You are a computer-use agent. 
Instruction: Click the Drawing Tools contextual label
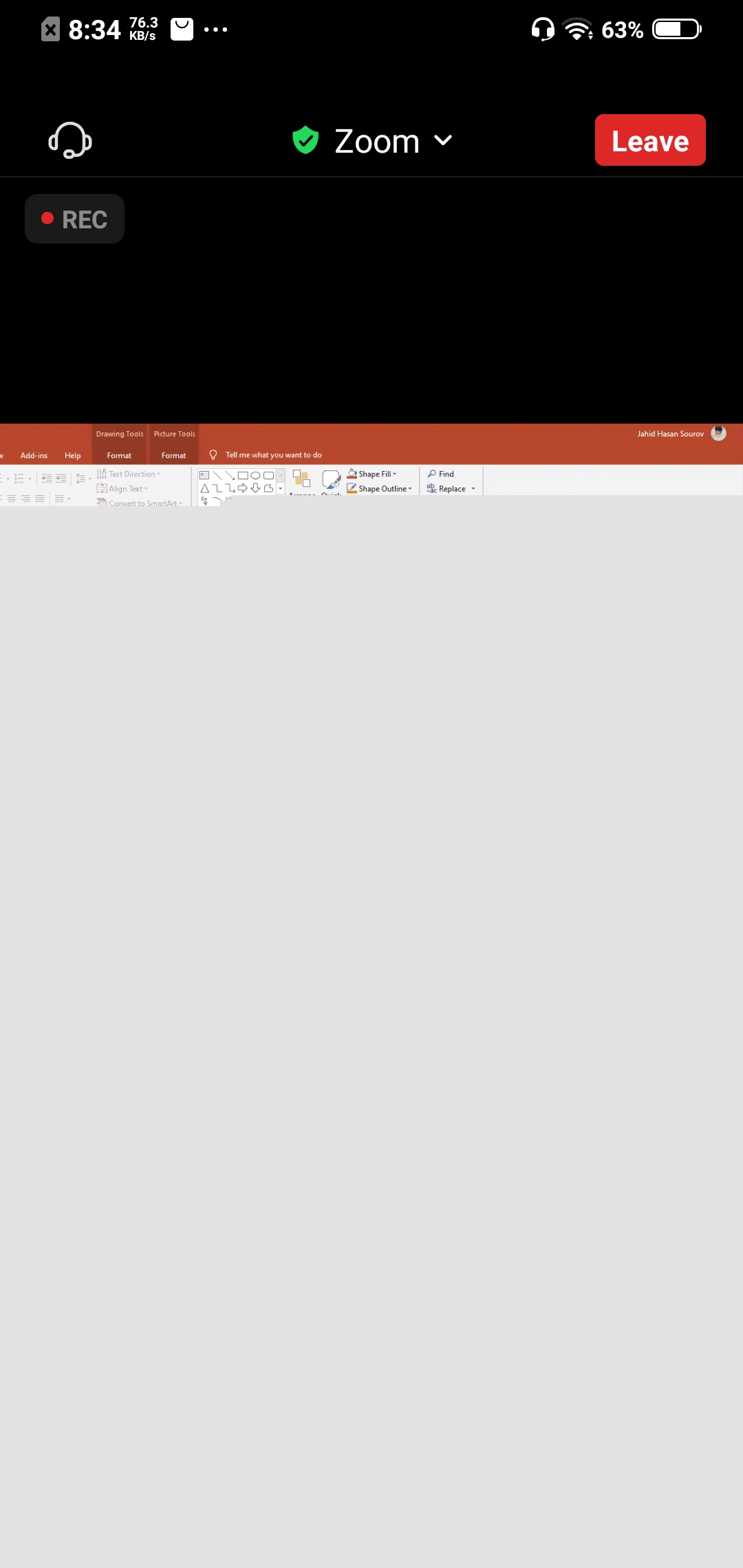click(120, 434)
